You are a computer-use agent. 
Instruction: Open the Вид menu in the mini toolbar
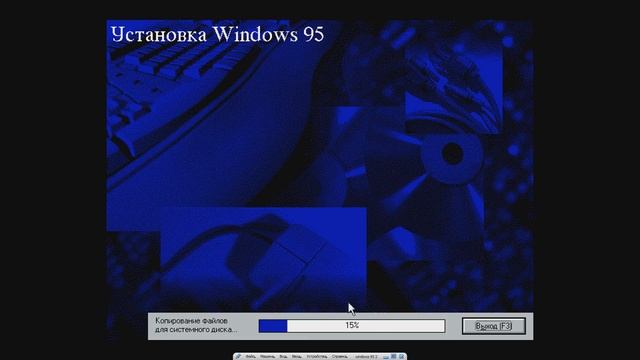[x=283, y=356]
